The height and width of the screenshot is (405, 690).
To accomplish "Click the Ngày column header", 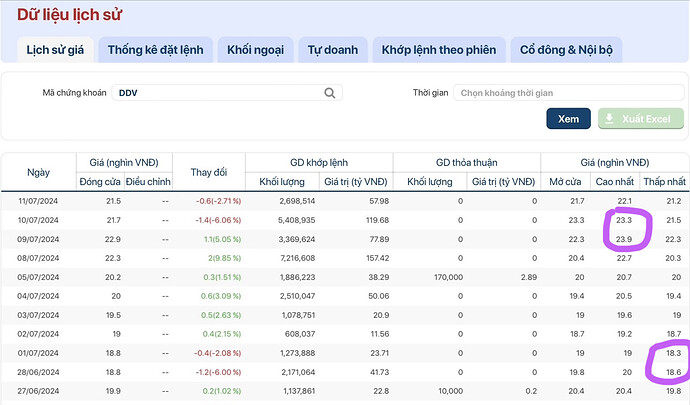I will 39,171.
